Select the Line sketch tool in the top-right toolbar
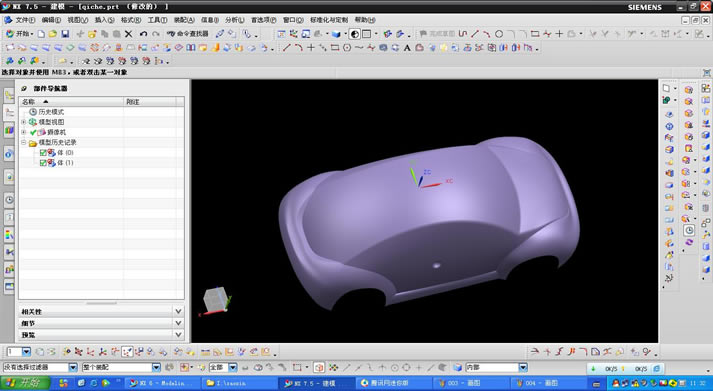Viewport: 713px width, 391px height. 475,34
